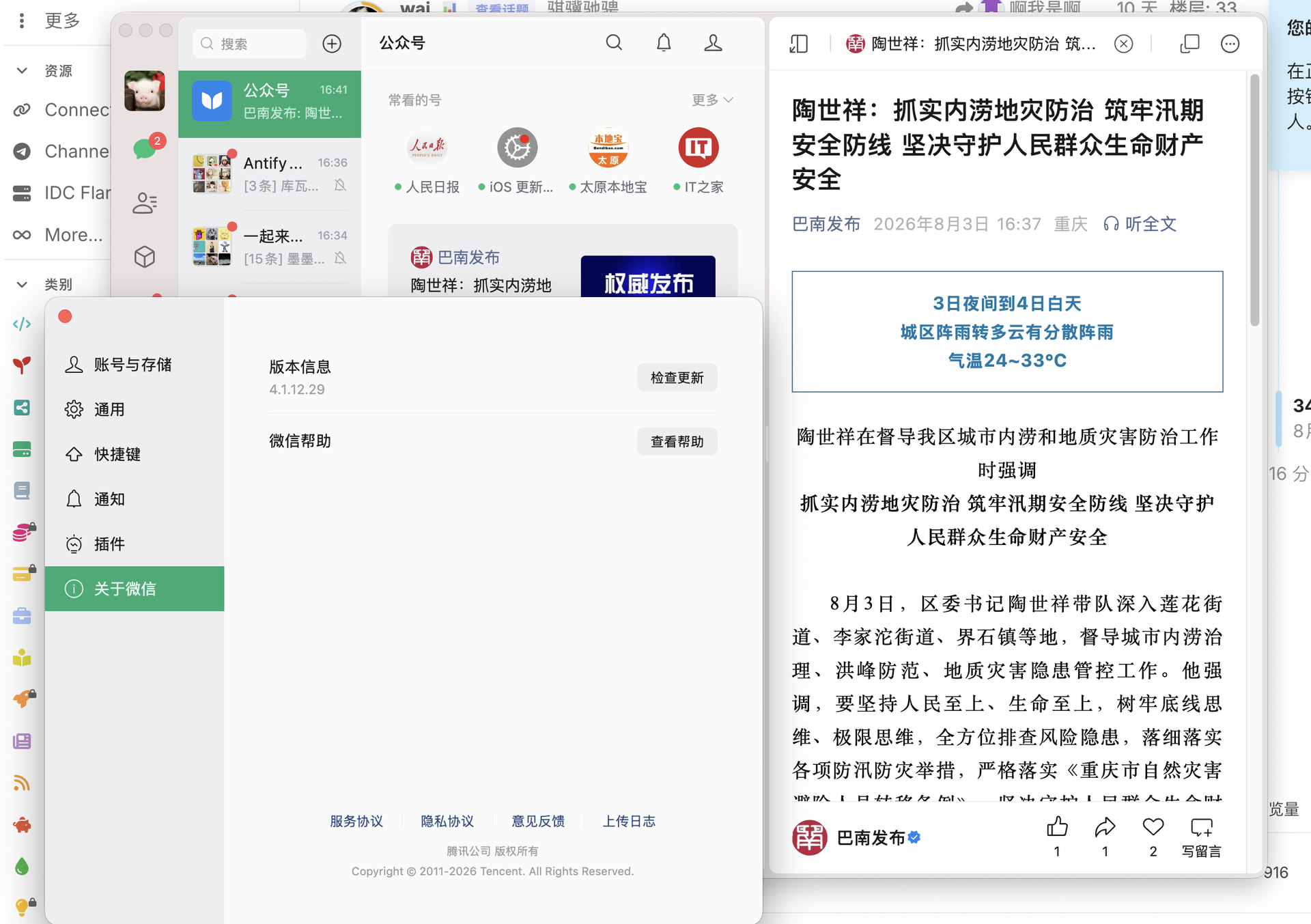Viewport: 1311px width, 924px height.
Task: Open IDC Flare link in background sidebar
Action: (x=61, y=193)
